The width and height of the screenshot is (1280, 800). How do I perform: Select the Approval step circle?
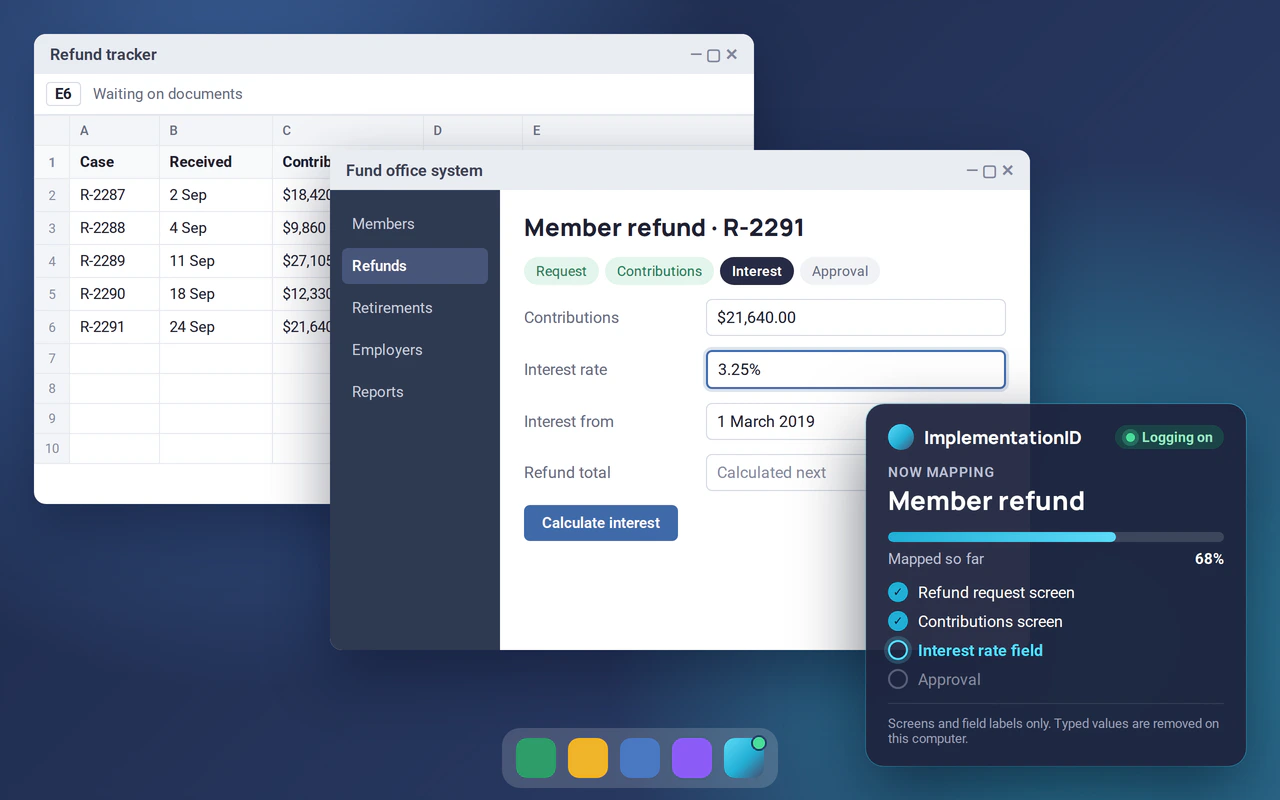[x=898, y=679]
